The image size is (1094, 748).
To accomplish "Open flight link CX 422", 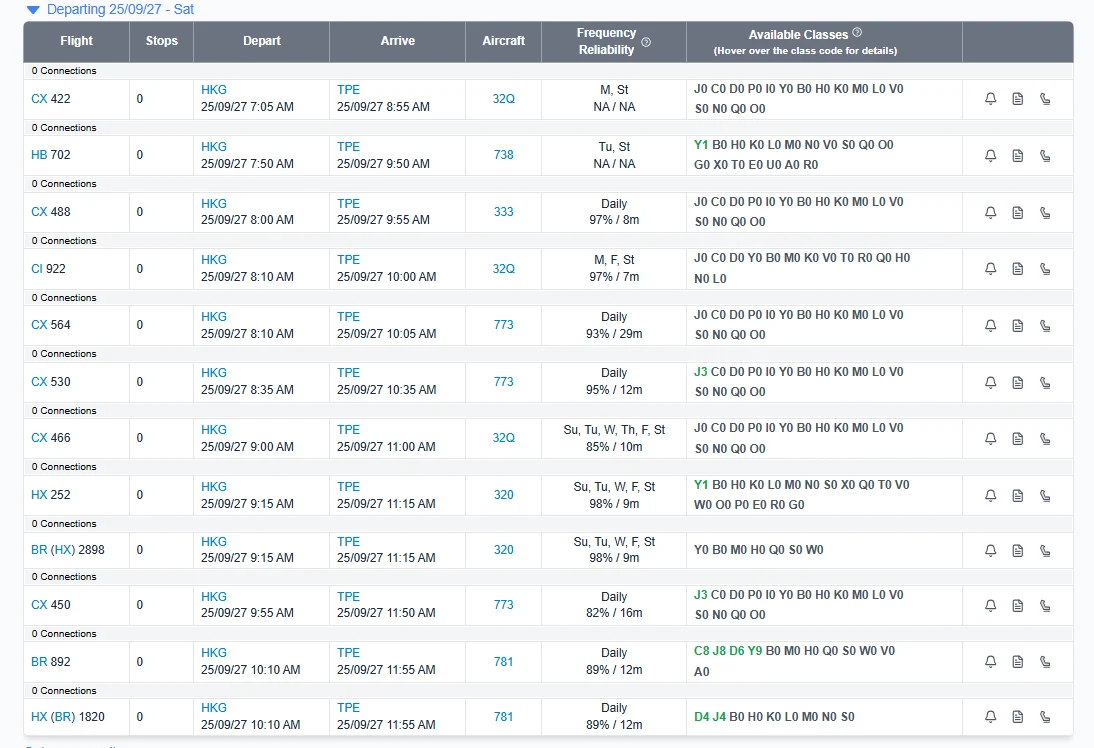I will 50,99.
